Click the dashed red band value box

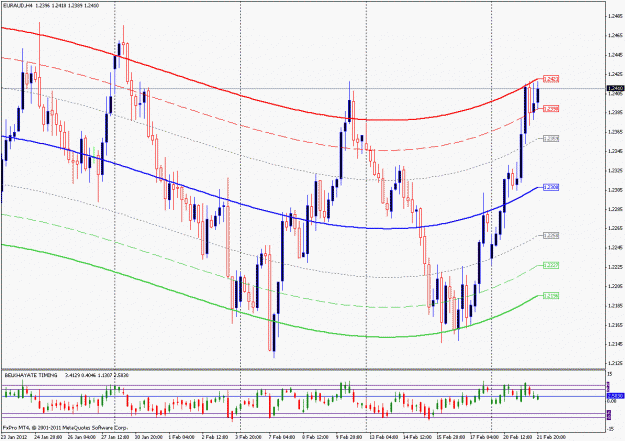(x=551, y=108)
